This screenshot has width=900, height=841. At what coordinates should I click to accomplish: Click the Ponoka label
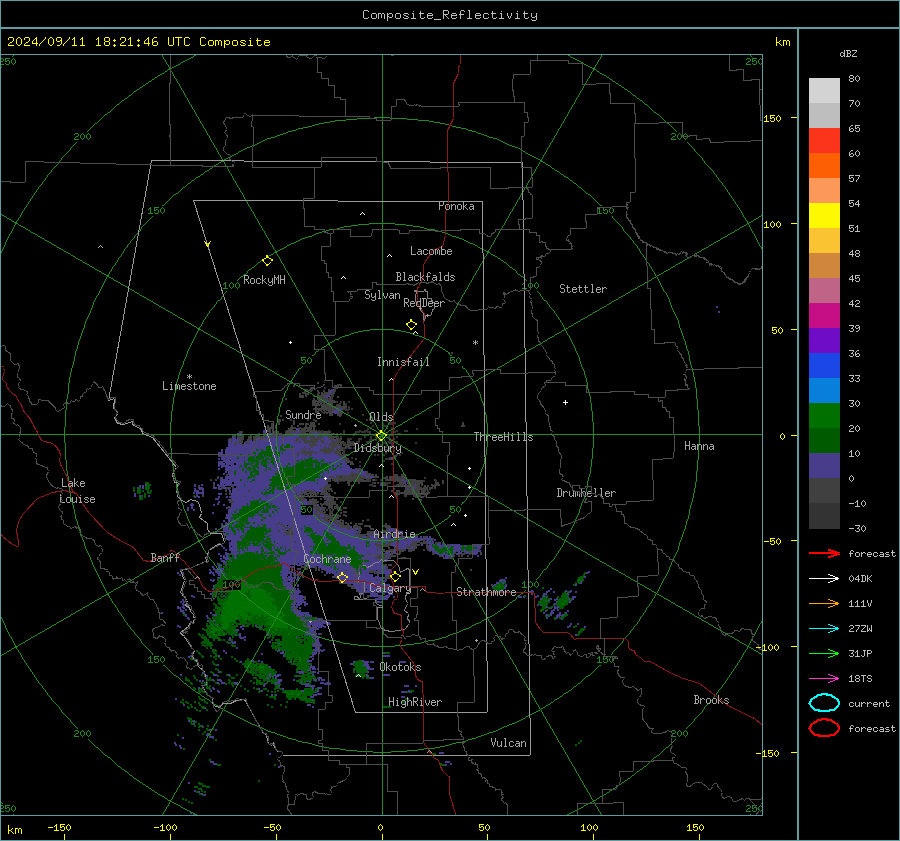tap(456, 206)
